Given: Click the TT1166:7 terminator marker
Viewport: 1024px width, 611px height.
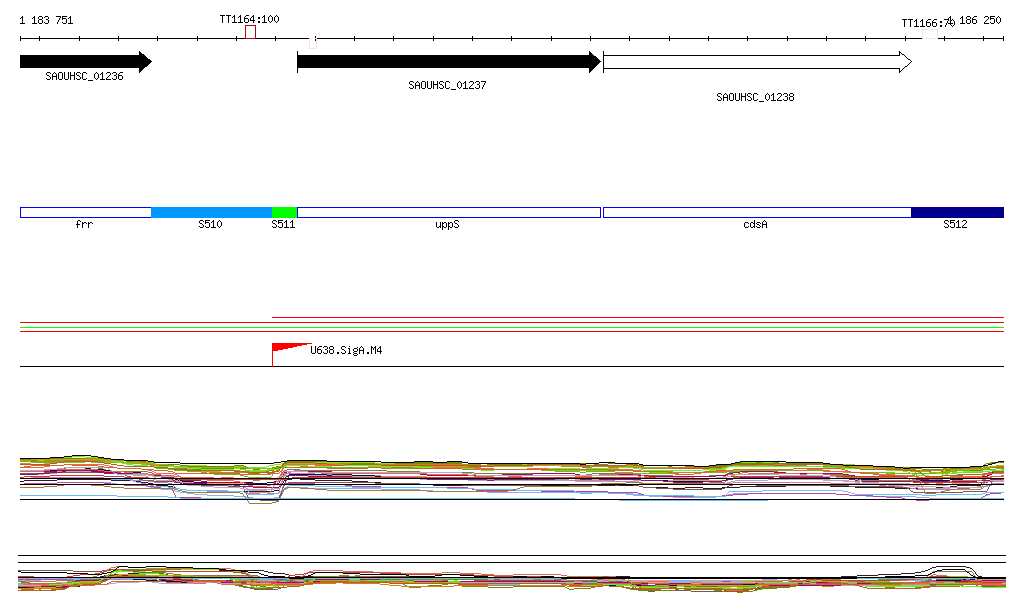Looking at the screenshot, I should 930,35.
